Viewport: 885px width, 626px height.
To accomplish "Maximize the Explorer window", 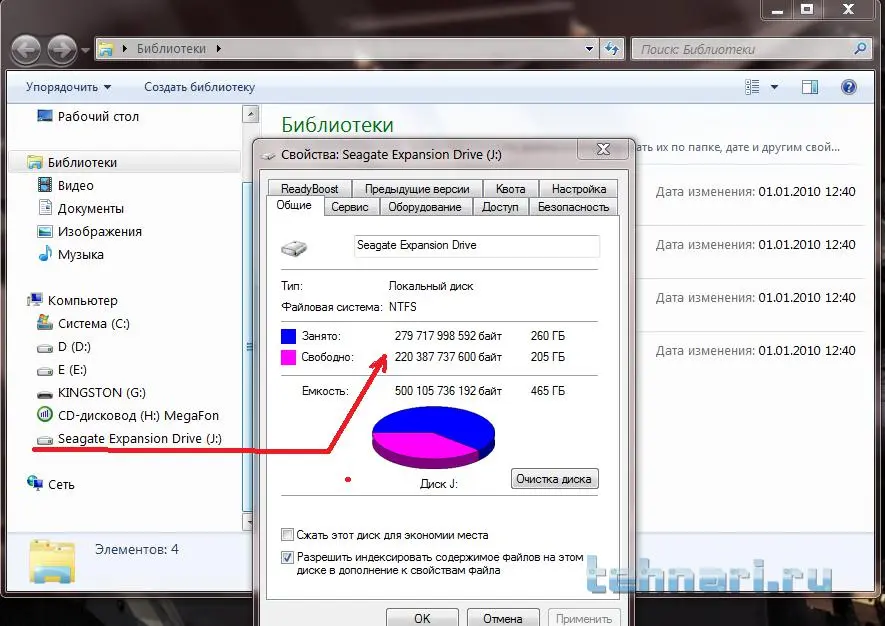I will [807, 10].
